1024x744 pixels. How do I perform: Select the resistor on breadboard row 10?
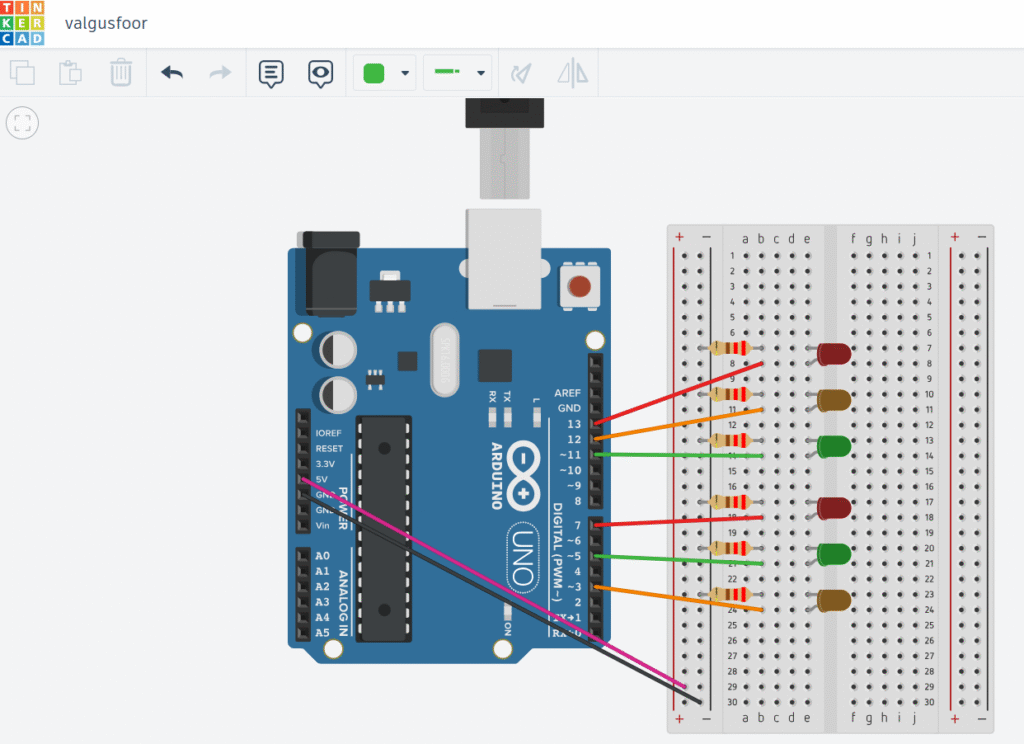[x=731, y=394]
